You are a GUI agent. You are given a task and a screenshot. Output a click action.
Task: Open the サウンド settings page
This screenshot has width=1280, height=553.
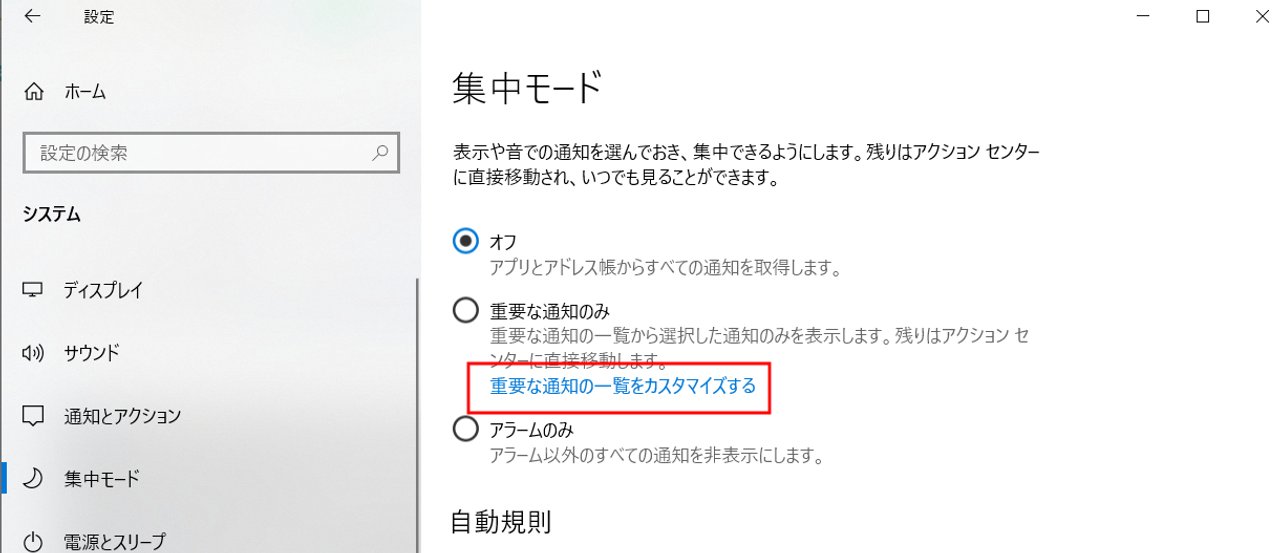click(208, 353)
